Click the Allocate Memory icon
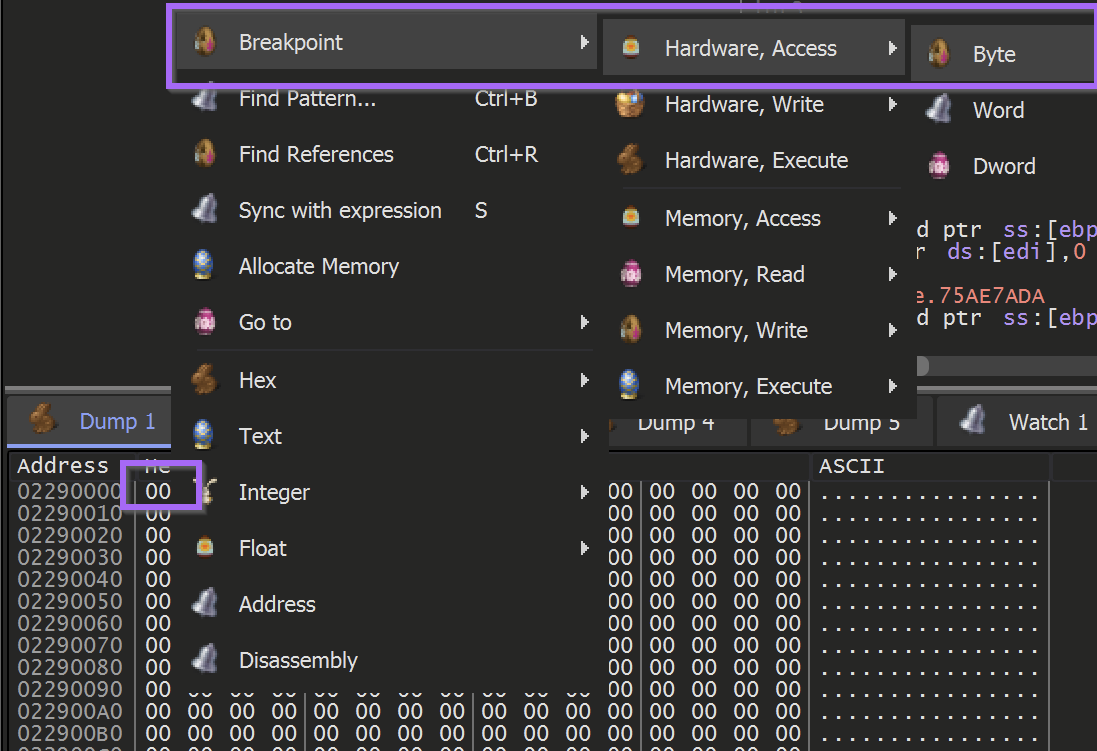1097x751 pixels. coord(207,266)
